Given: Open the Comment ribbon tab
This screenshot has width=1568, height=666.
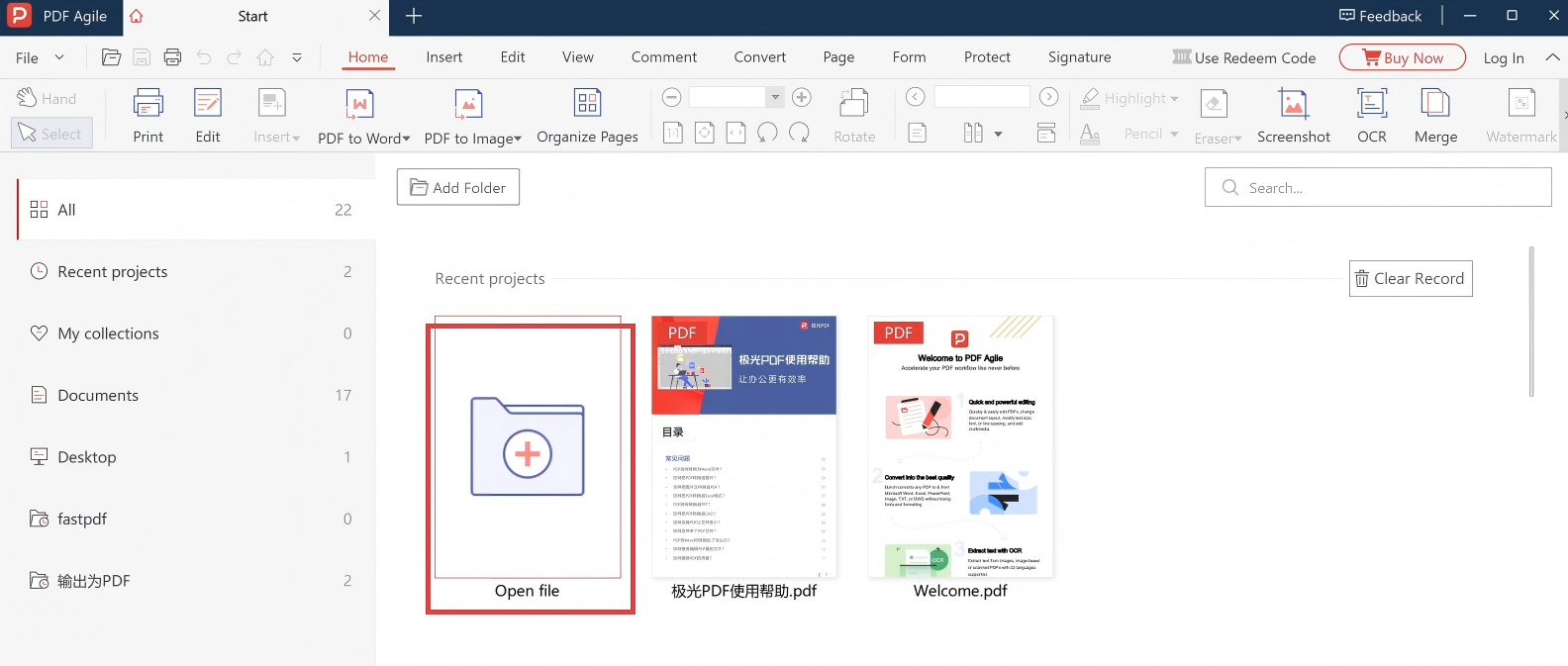Looking at the screenshot, I should [x=664, y=57].
